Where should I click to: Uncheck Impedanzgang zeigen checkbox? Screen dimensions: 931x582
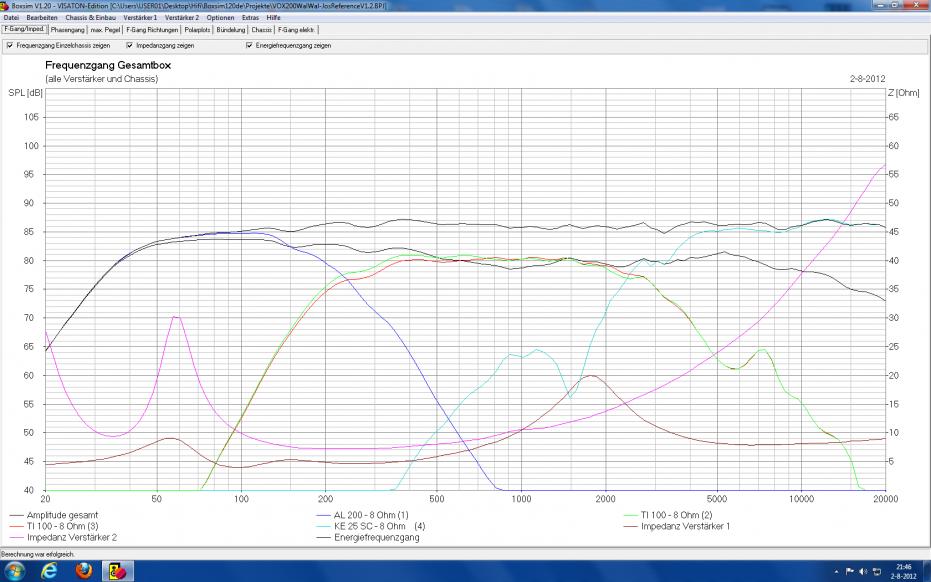pos(130,45)
